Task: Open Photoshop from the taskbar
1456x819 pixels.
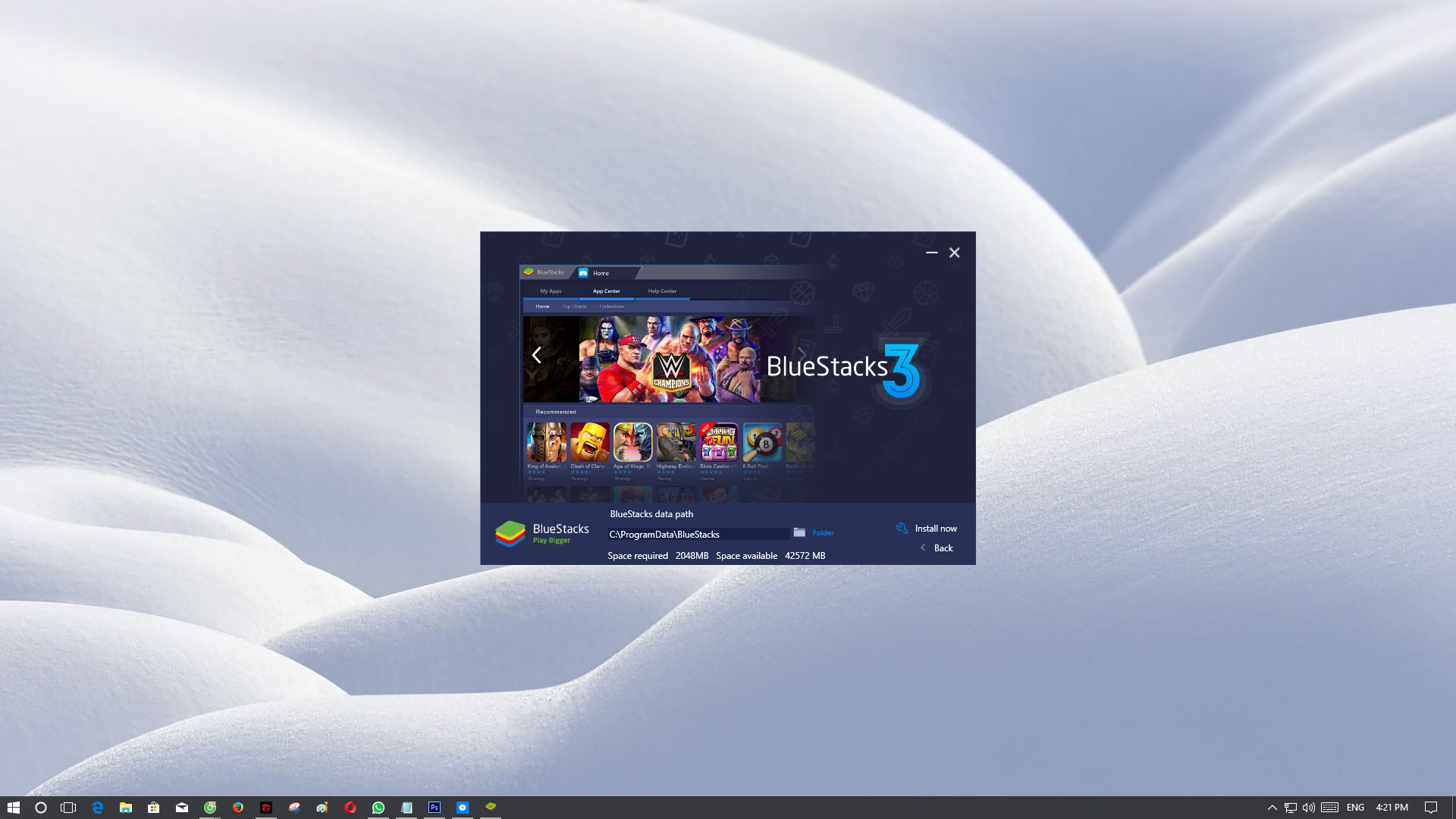Action: (x=435, y=808)
